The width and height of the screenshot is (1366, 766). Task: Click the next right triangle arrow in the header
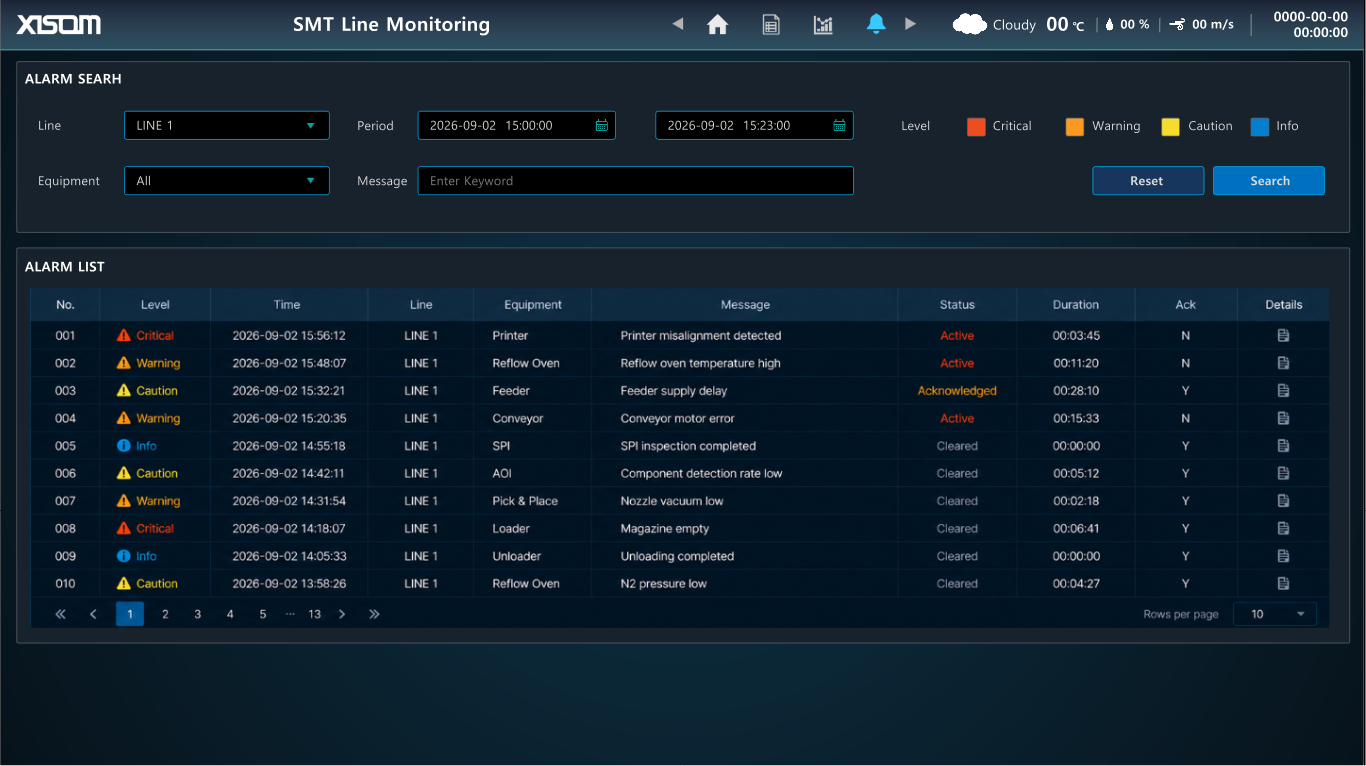(x=910, y=24)
